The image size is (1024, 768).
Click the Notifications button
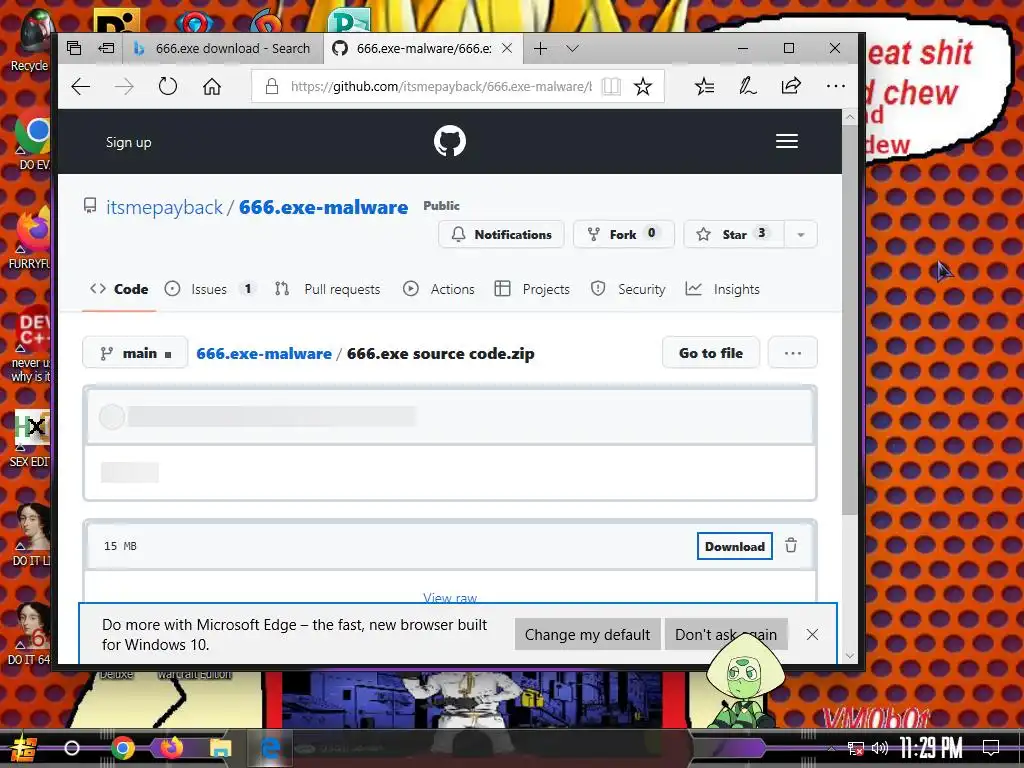pyautogui.click(x=502, y=234)
